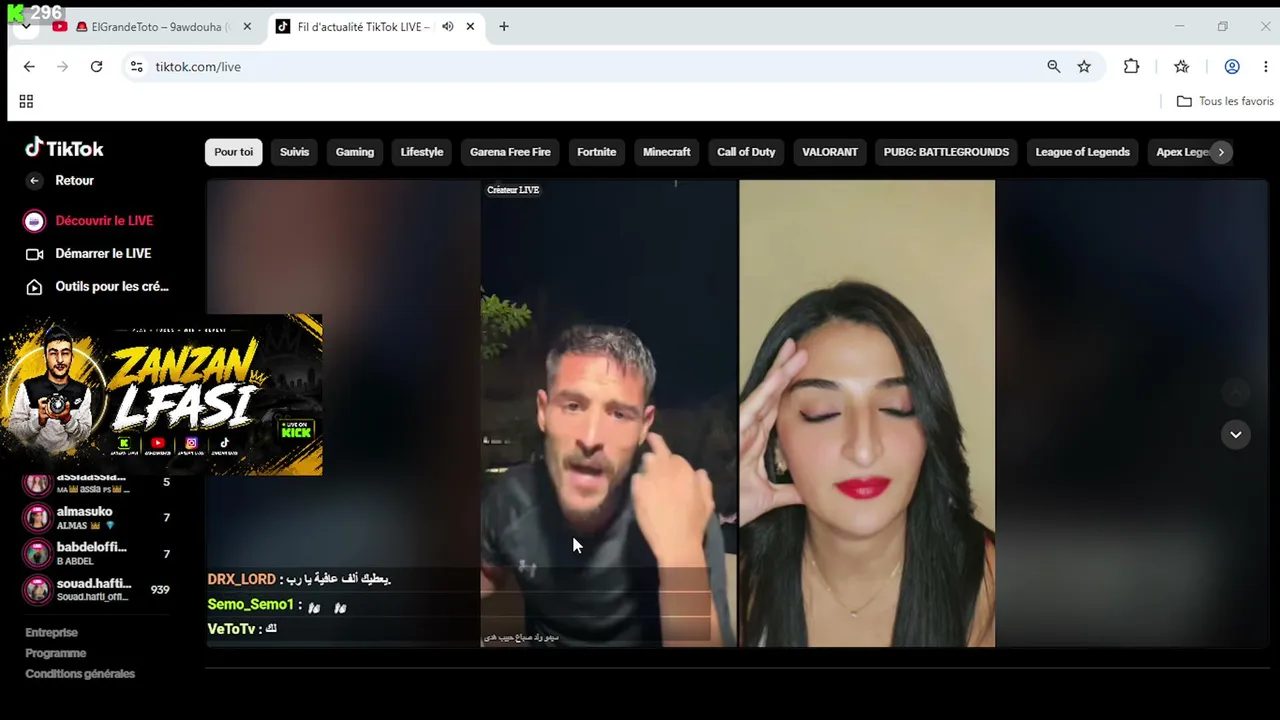Select the PUBG: BATTLEGROUNDS category
The width and height of the screenshot is (1280, 720).
(946, 152)
